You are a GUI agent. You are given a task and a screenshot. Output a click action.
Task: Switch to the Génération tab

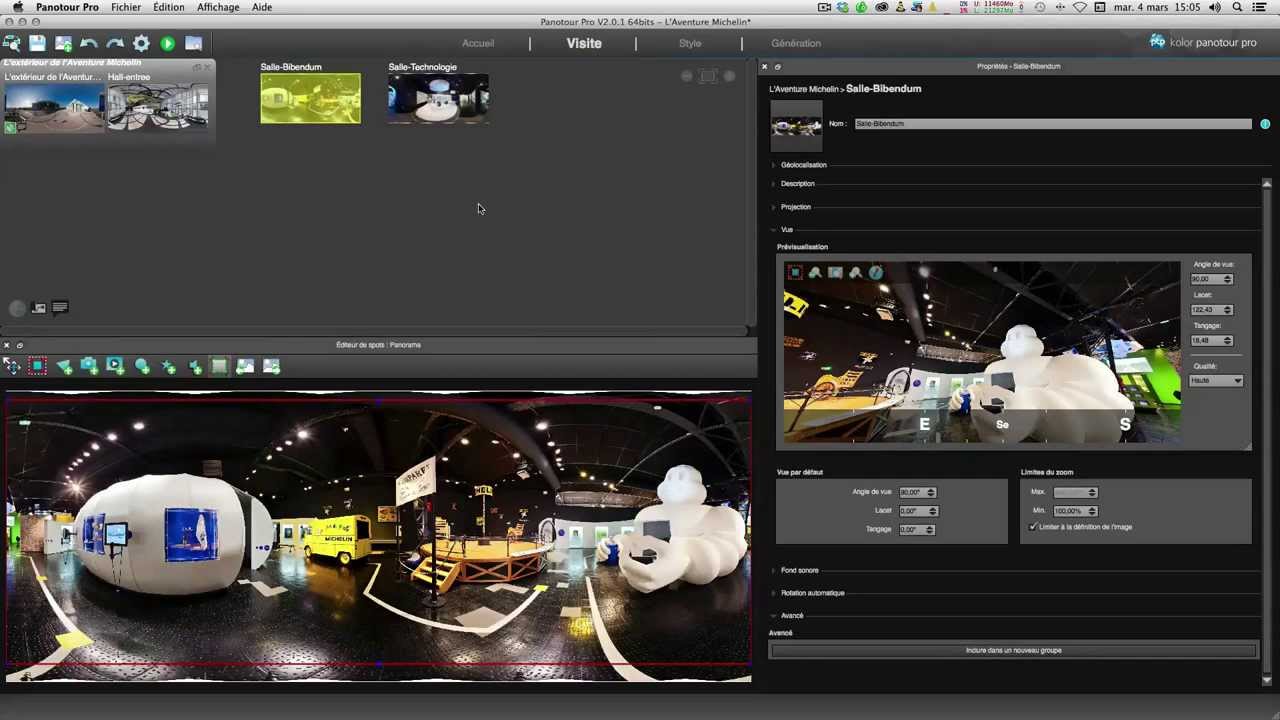click(x=796, y=43)
